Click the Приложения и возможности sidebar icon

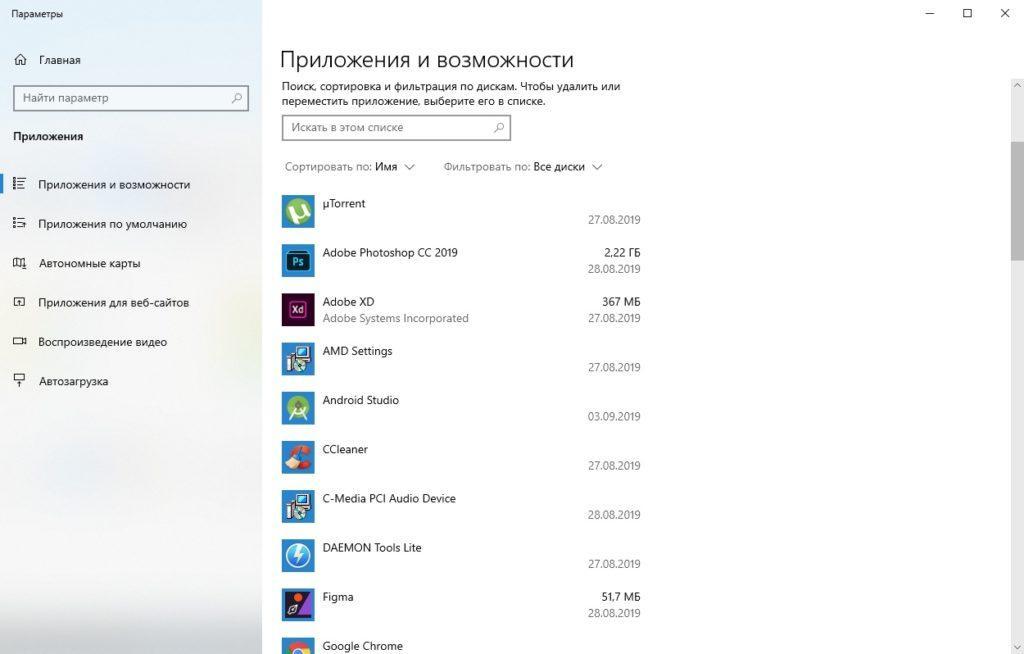click(x=20, y=184)
